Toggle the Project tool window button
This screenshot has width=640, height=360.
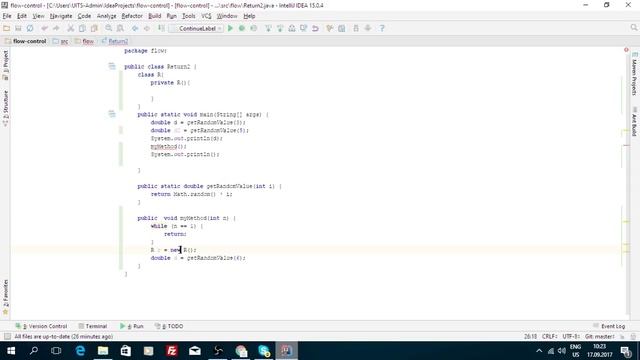pos(5,65)
